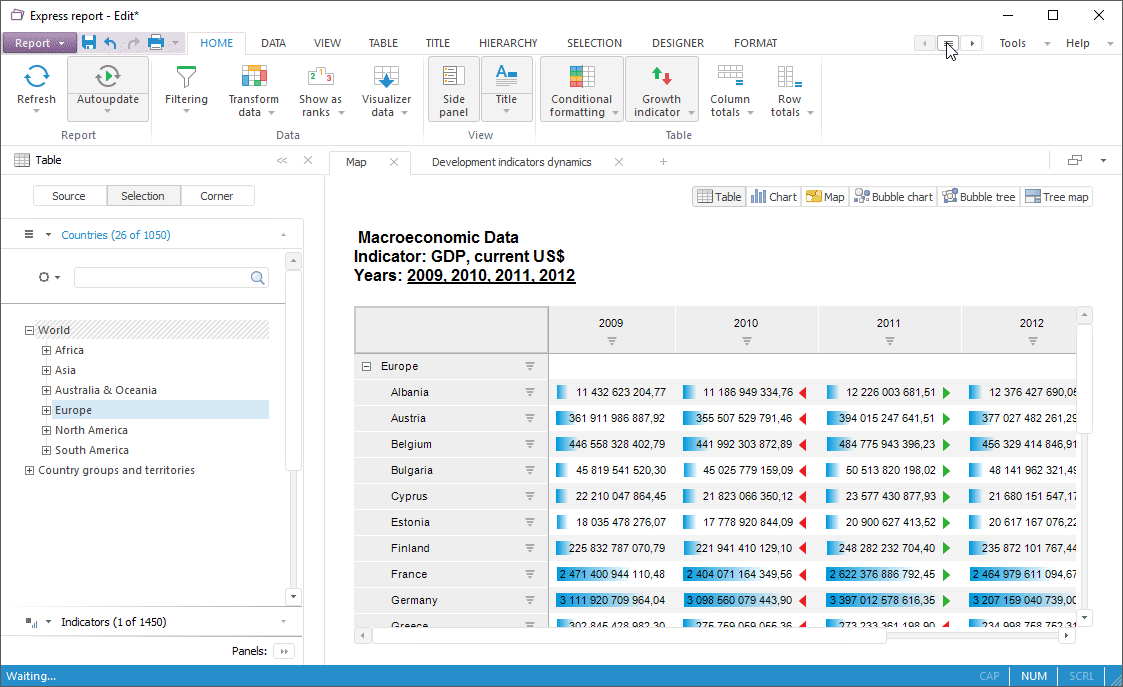Select the Source button in side panel

[x=69, y=196]
